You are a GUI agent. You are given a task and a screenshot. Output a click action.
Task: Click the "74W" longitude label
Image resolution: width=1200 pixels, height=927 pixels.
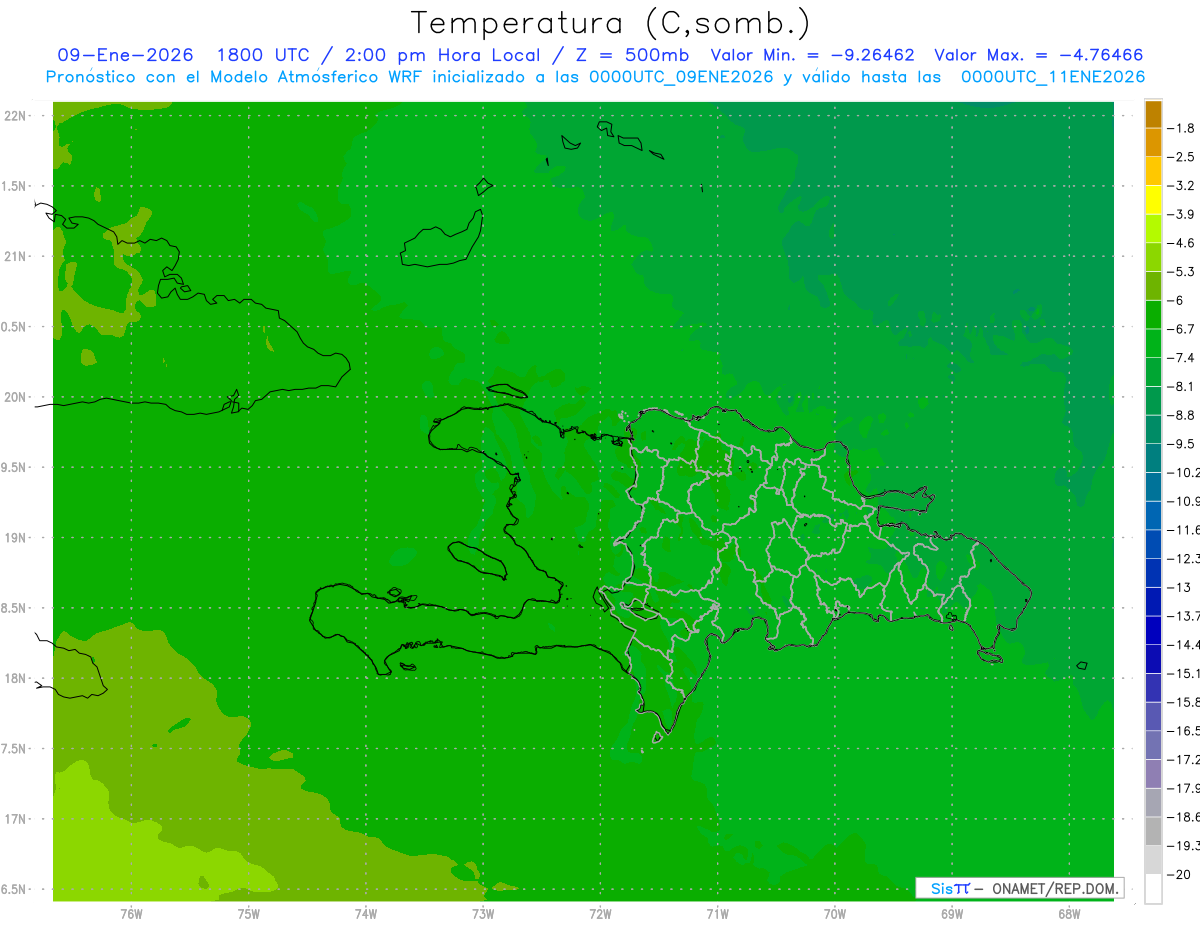click(x=366, y=914)
